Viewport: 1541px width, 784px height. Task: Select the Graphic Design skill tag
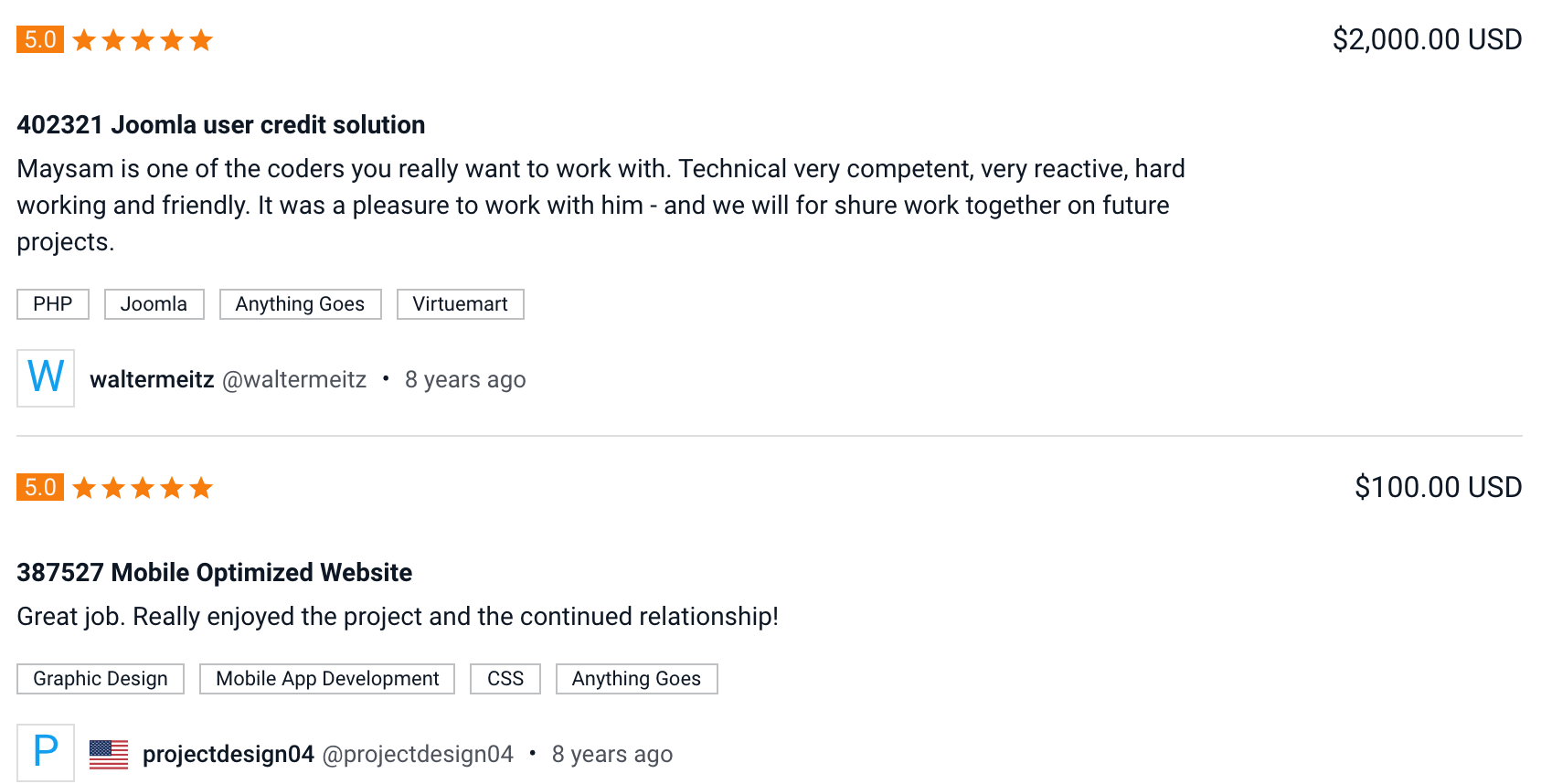[x=101, y=679]
